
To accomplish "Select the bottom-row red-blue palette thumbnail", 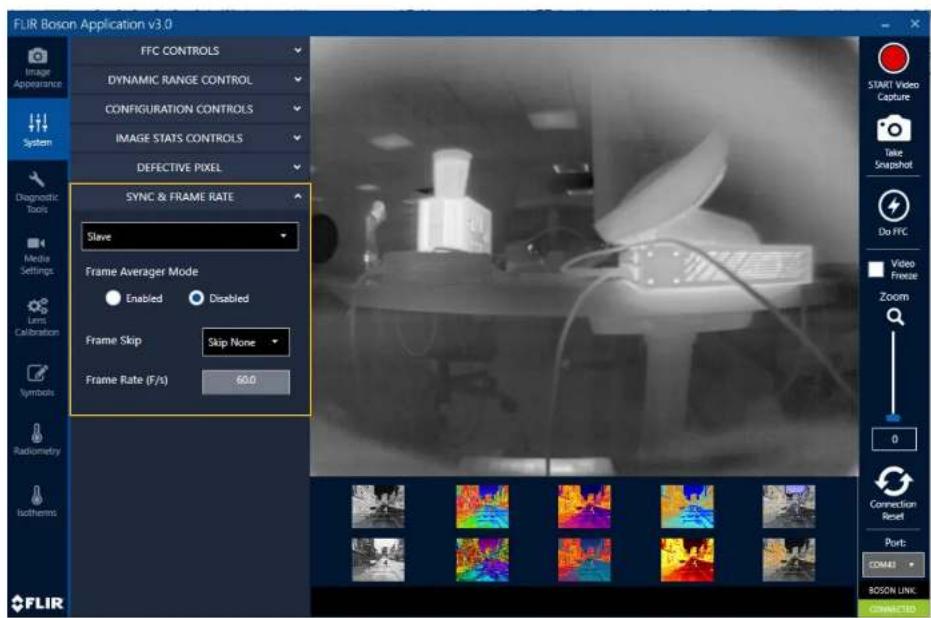I will click(584, 560).
